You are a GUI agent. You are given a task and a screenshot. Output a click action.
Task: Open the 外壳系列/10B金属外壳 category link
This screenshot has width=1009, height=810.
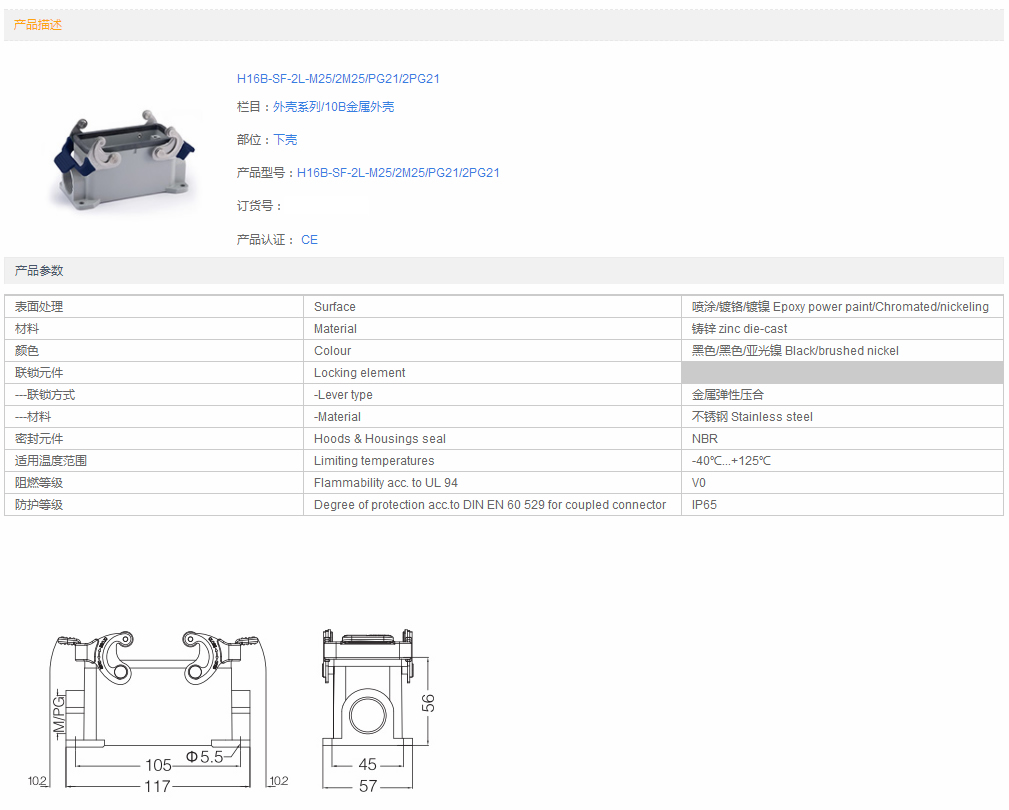coord(333,107)
